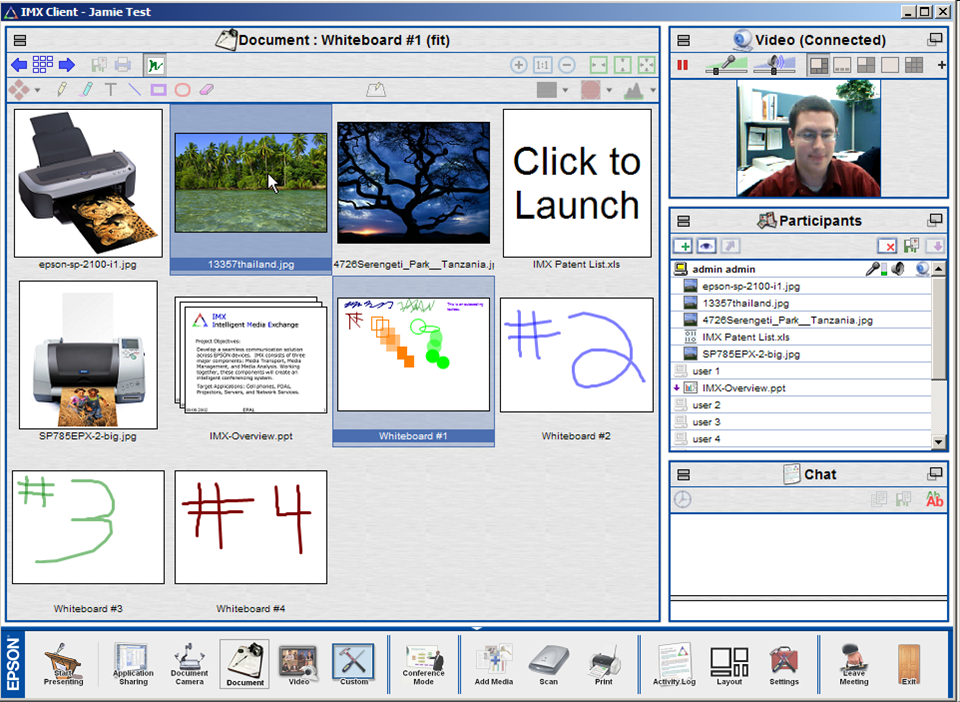Toggle the annotation scribble button in Document toolbar
Image resolution: width=960 pixels, height=702 pixels.
[x=155, y=65]
